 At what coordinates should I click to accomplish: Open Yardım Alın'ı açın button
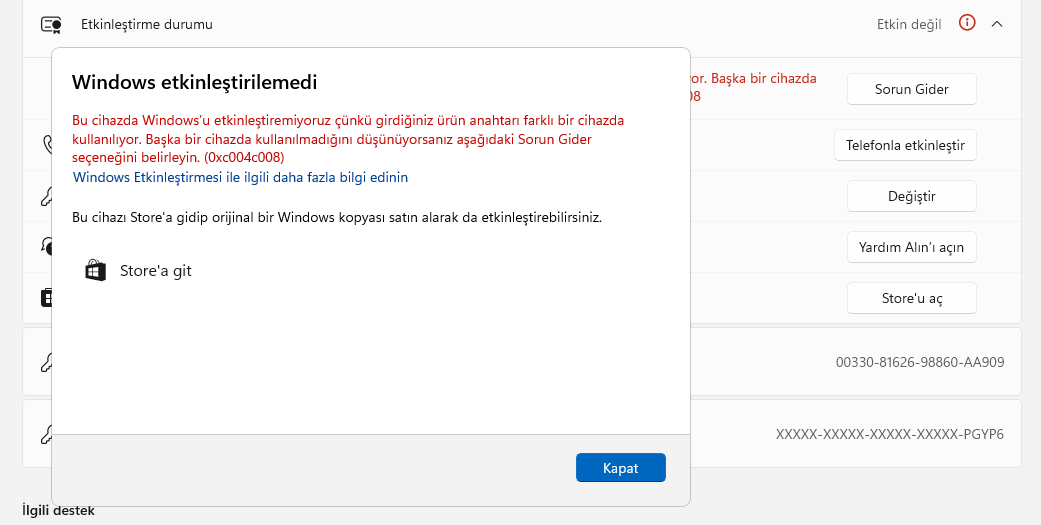click(912, 247)
